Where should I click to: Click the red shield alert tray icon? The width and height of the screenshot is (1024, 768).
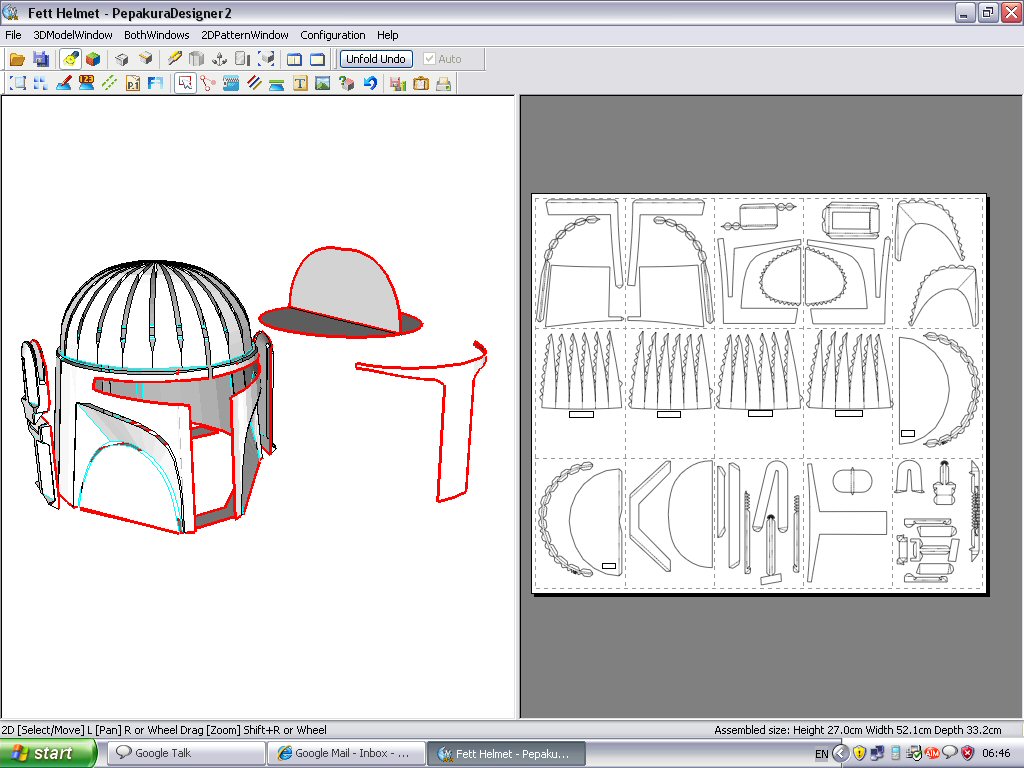point(968,754)
